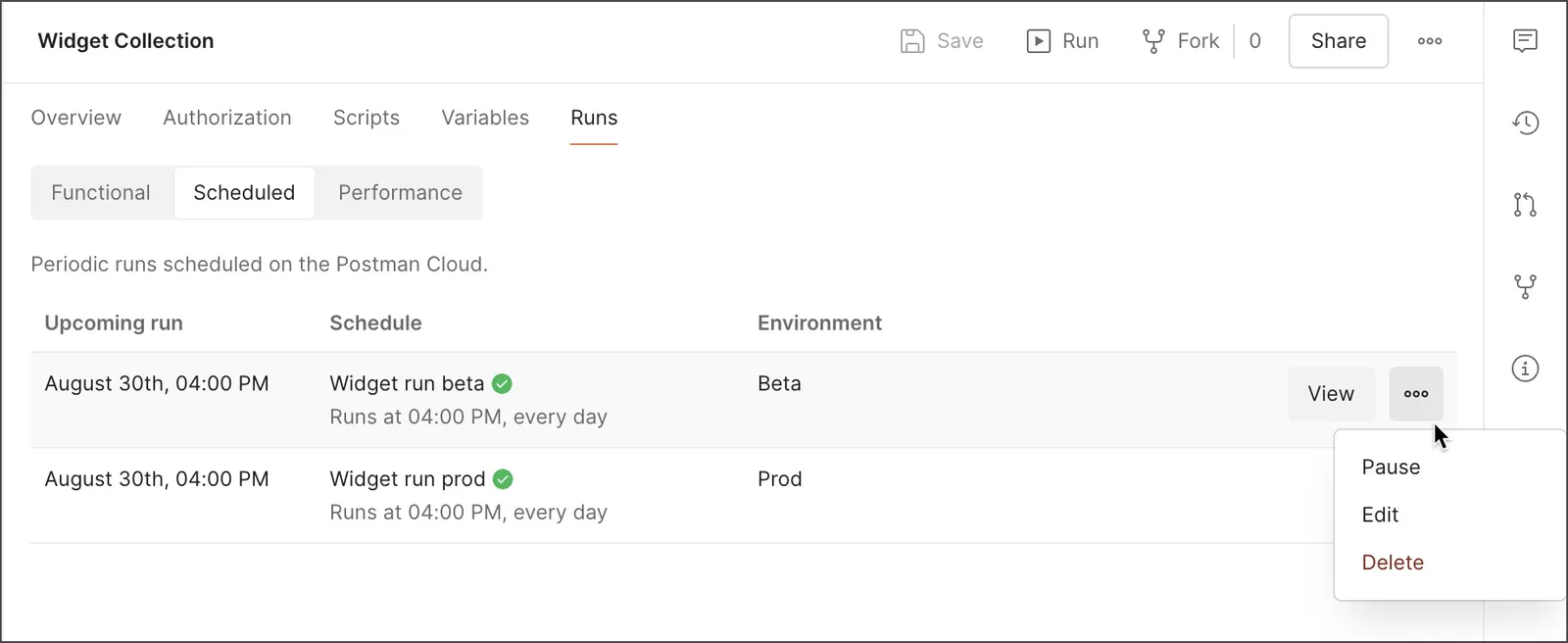
Task: Share the Widget Collection
Action: (x=1338, y=41)
